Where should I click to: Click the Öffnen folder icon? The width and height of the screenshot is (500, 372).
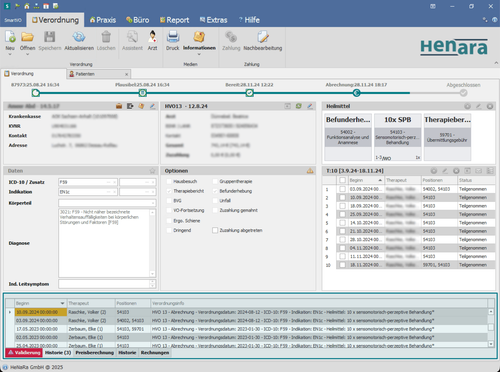pyautogui.click(x=27, y=37)
